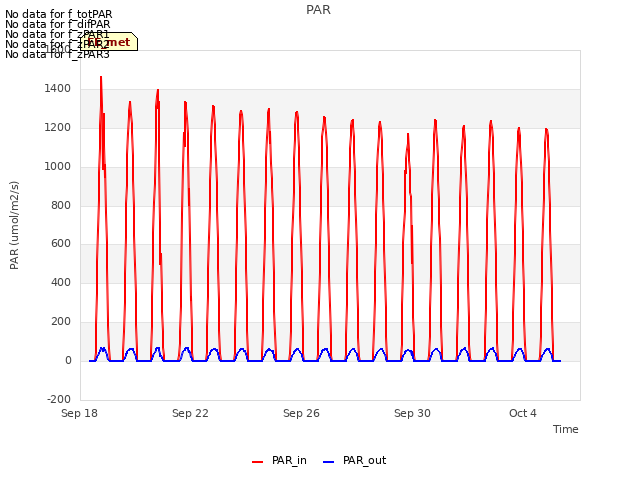Viewport: 640px width, 480px height.
Task: Toggle the PAR_out legend entry
Action: point(354,460)
